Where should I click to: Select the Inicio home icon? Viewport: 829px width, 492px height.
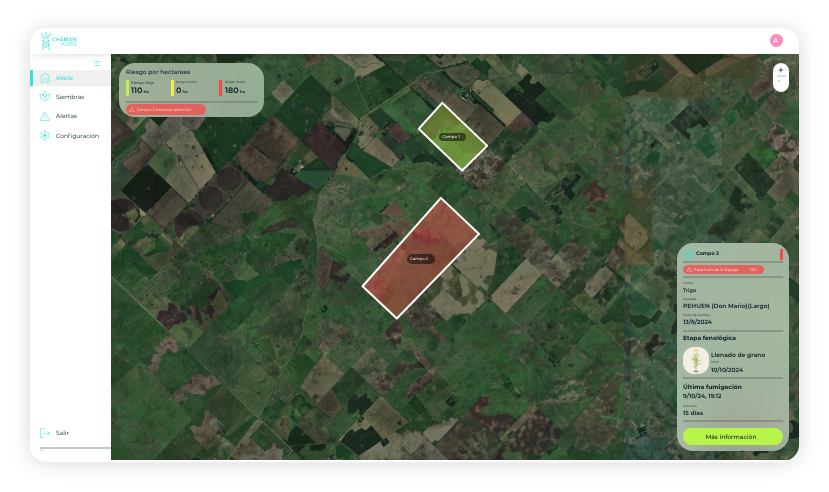(44, 78)
